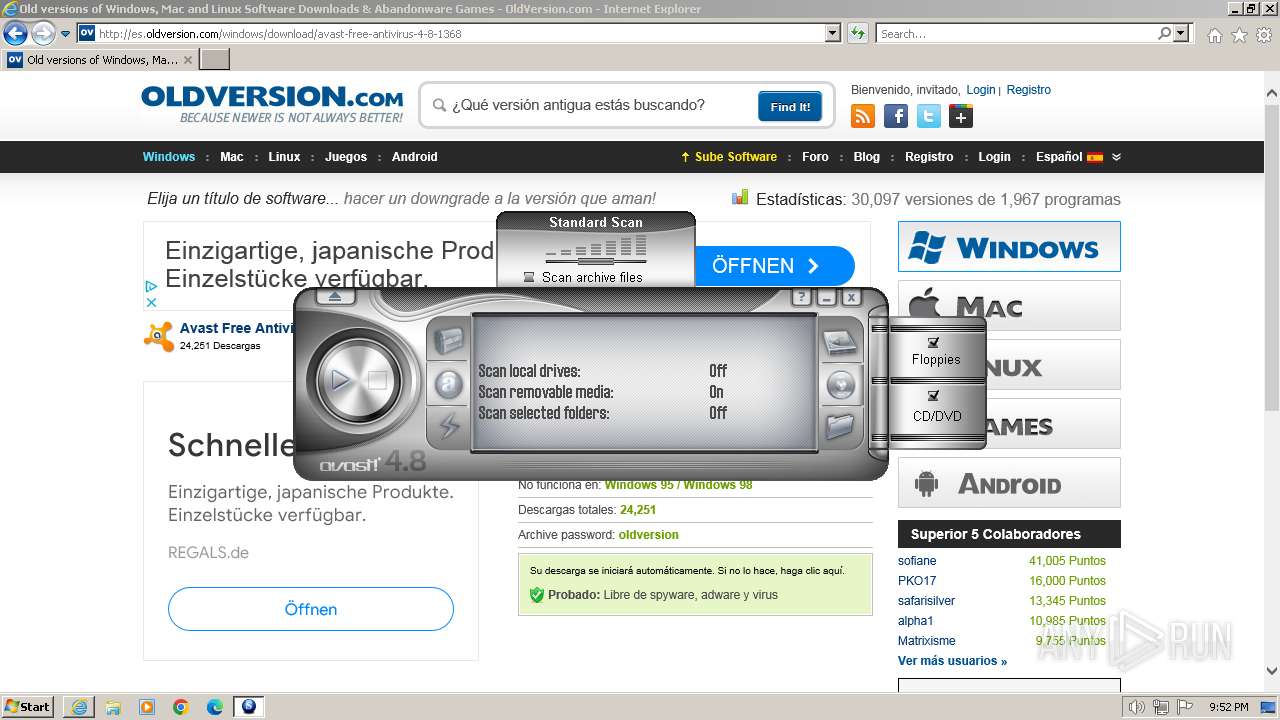Viewport: 1280px width, 720px height.
Task: Open Microsoft Edge from the taskbar
Action: click(214, 707)
